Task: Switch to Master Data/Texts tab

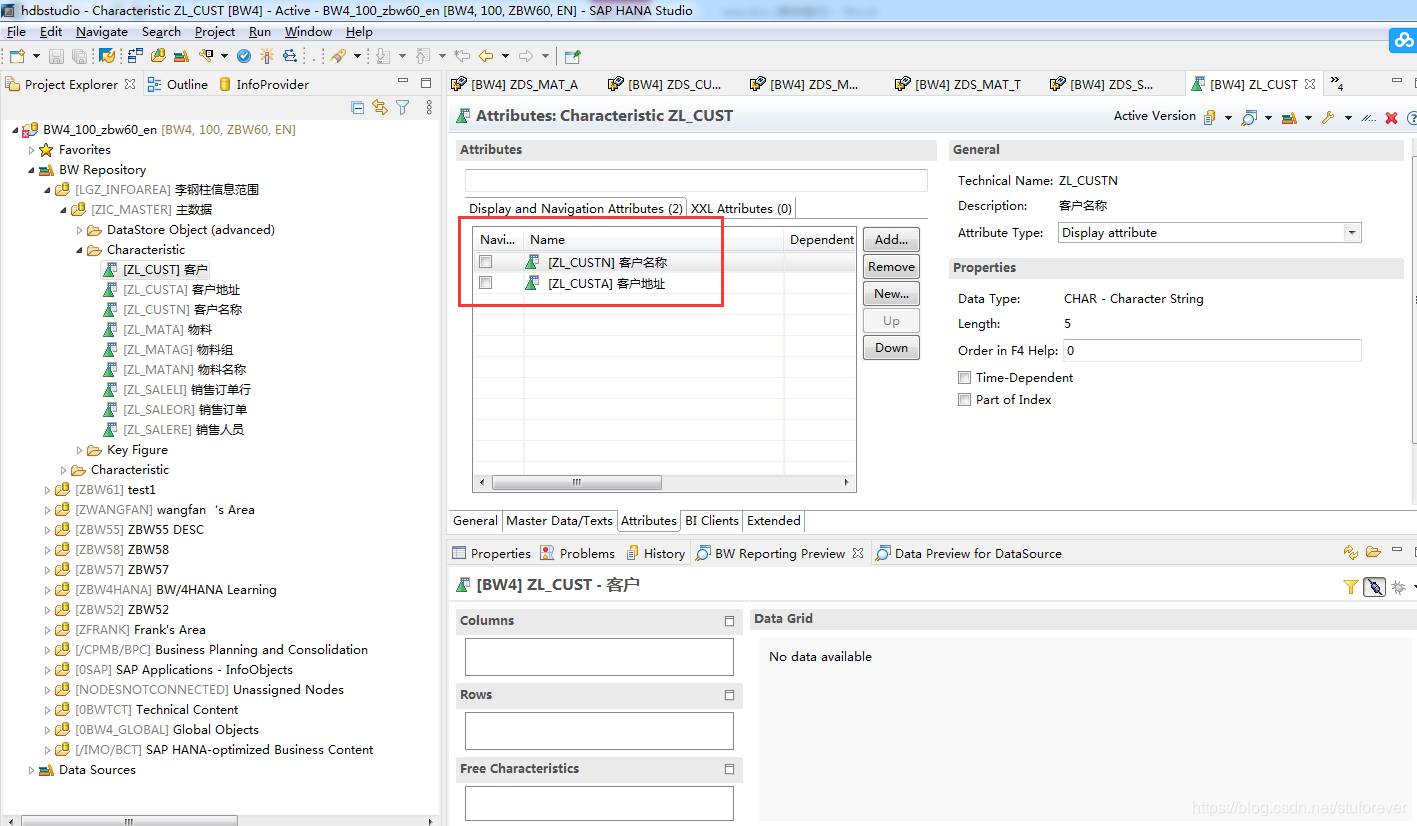Action: point(559,521)
